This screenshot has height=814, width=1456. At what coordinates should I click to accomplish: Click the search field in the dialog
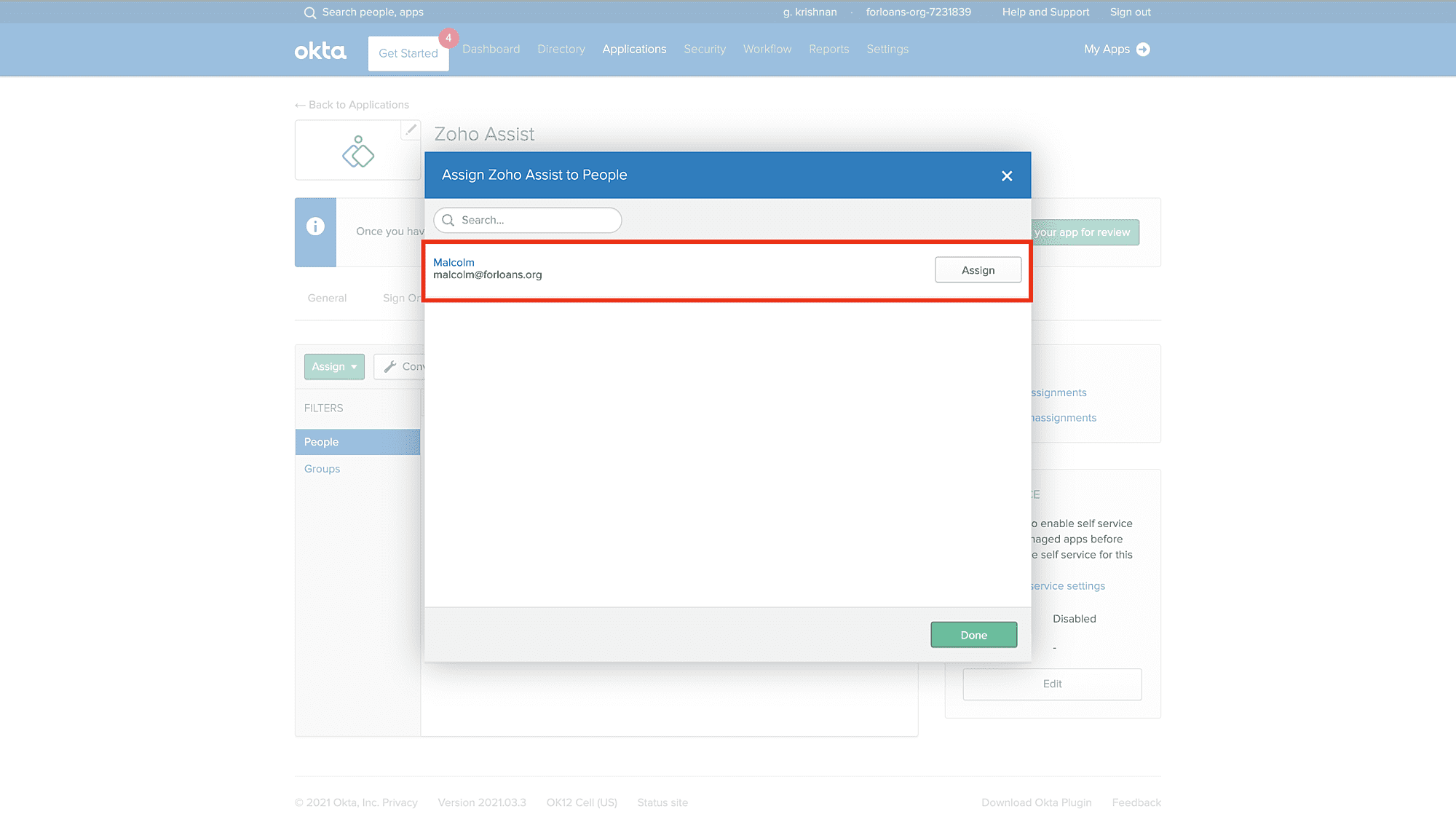tap(528, 220)
